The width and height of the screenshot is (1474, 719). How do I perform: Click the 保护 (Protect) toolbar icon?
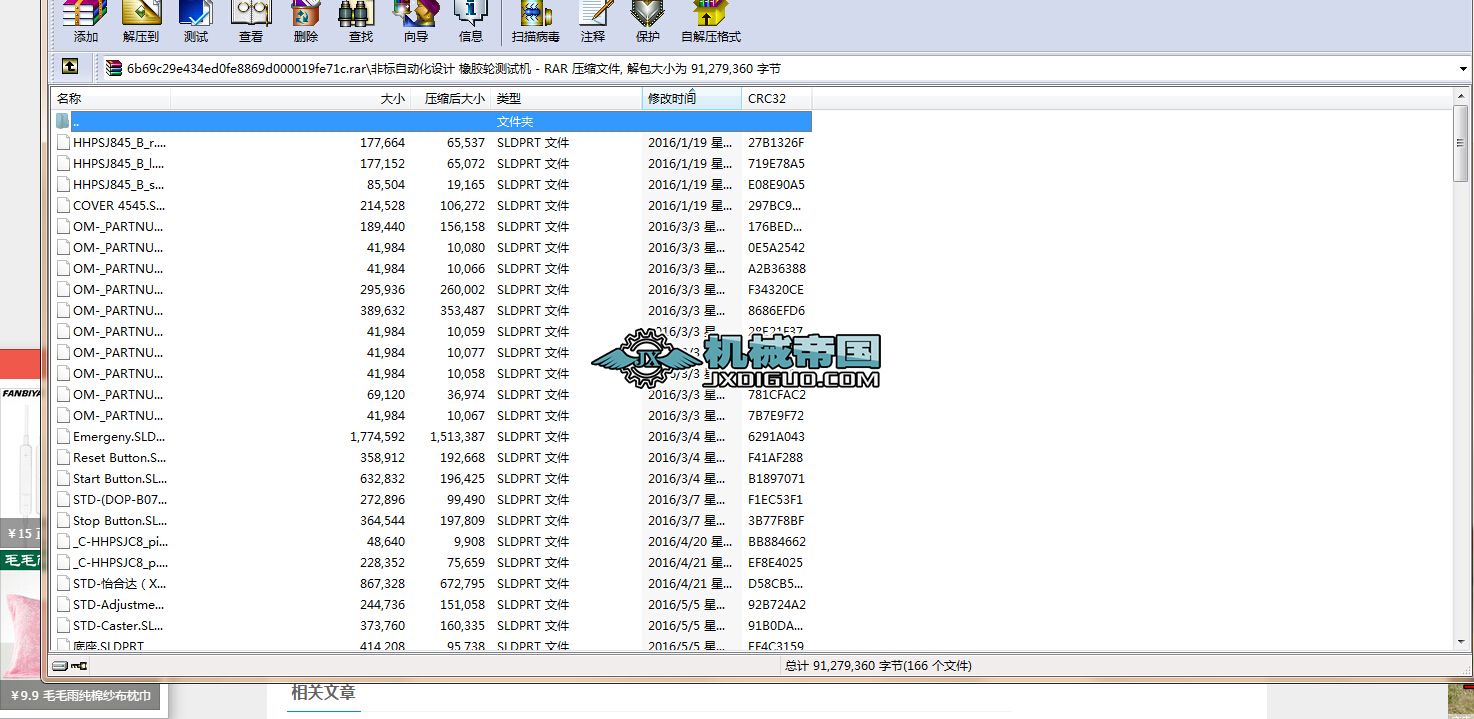tap(648, 20)
